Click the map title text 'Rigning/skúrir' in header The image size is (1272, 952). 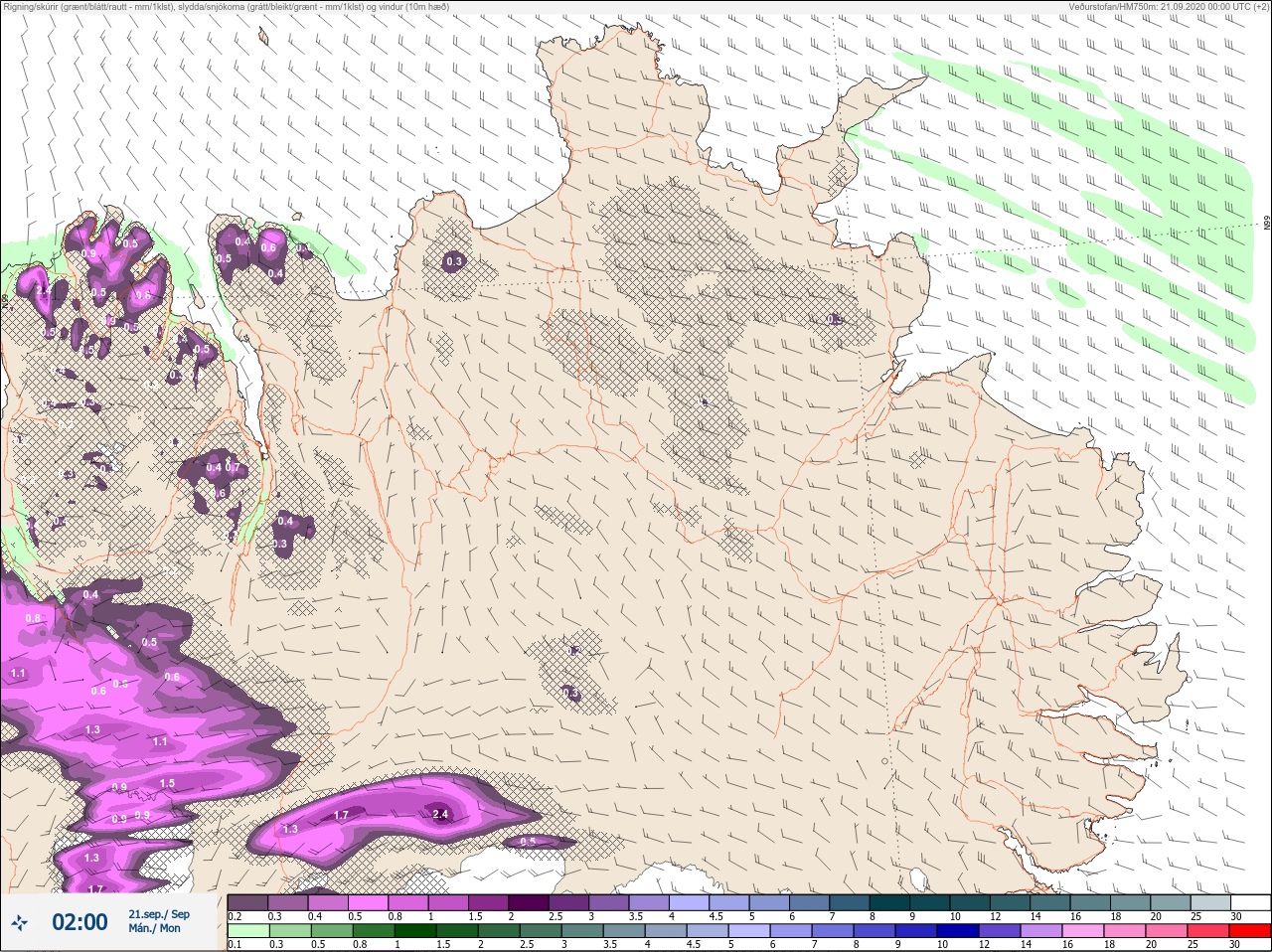point(29,6)
